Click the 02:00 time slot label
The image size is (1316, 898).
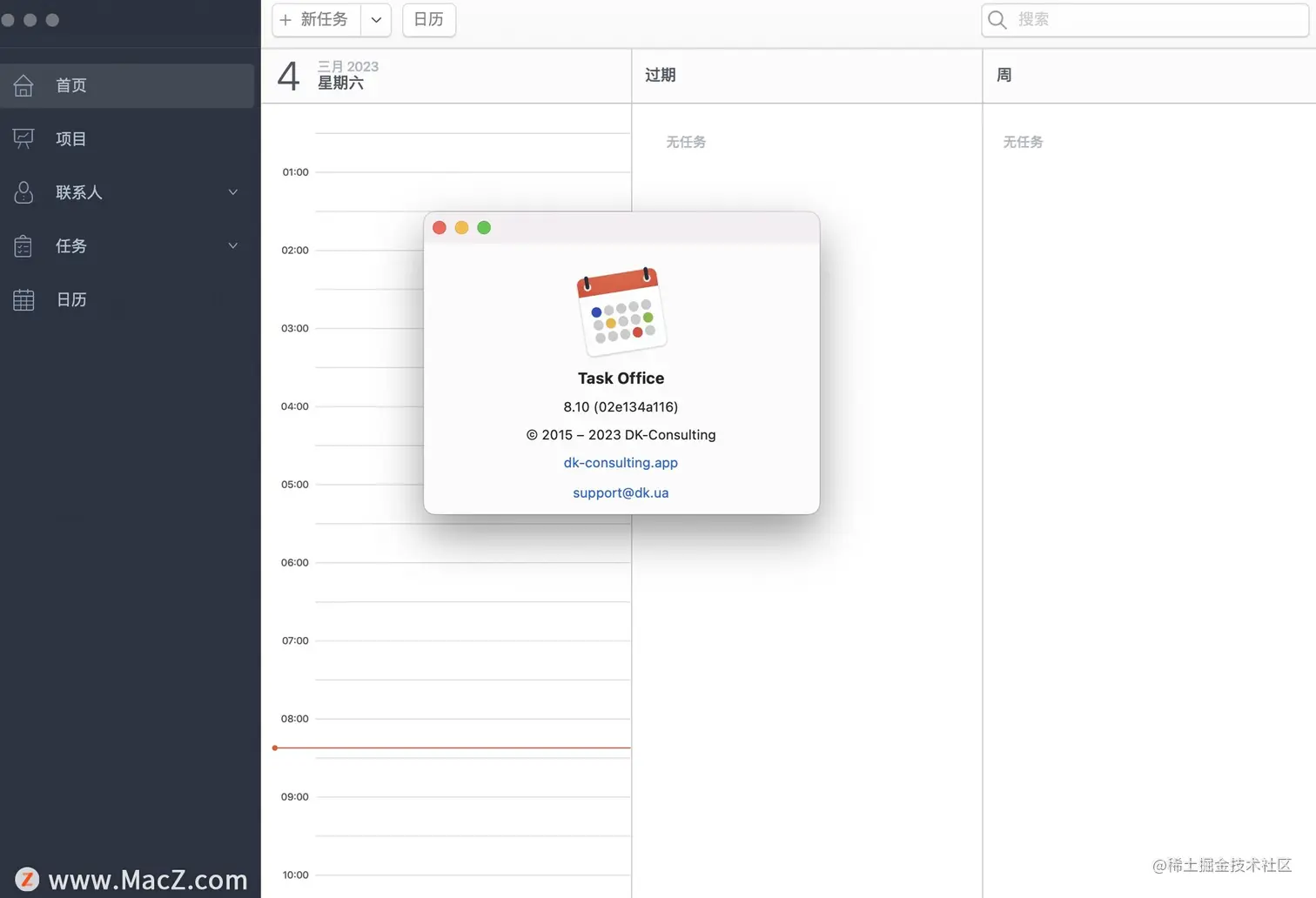(295, 251)
